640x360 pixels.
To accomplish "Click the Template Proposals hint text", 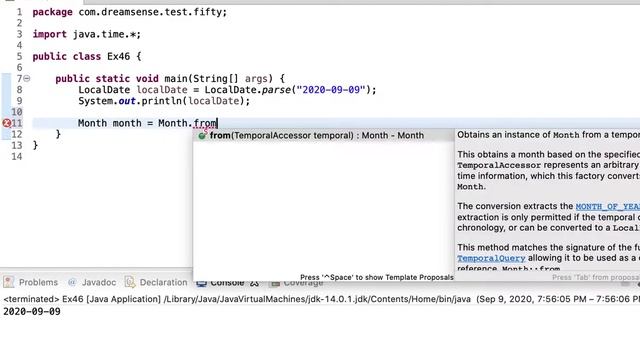I will point(377,277).
